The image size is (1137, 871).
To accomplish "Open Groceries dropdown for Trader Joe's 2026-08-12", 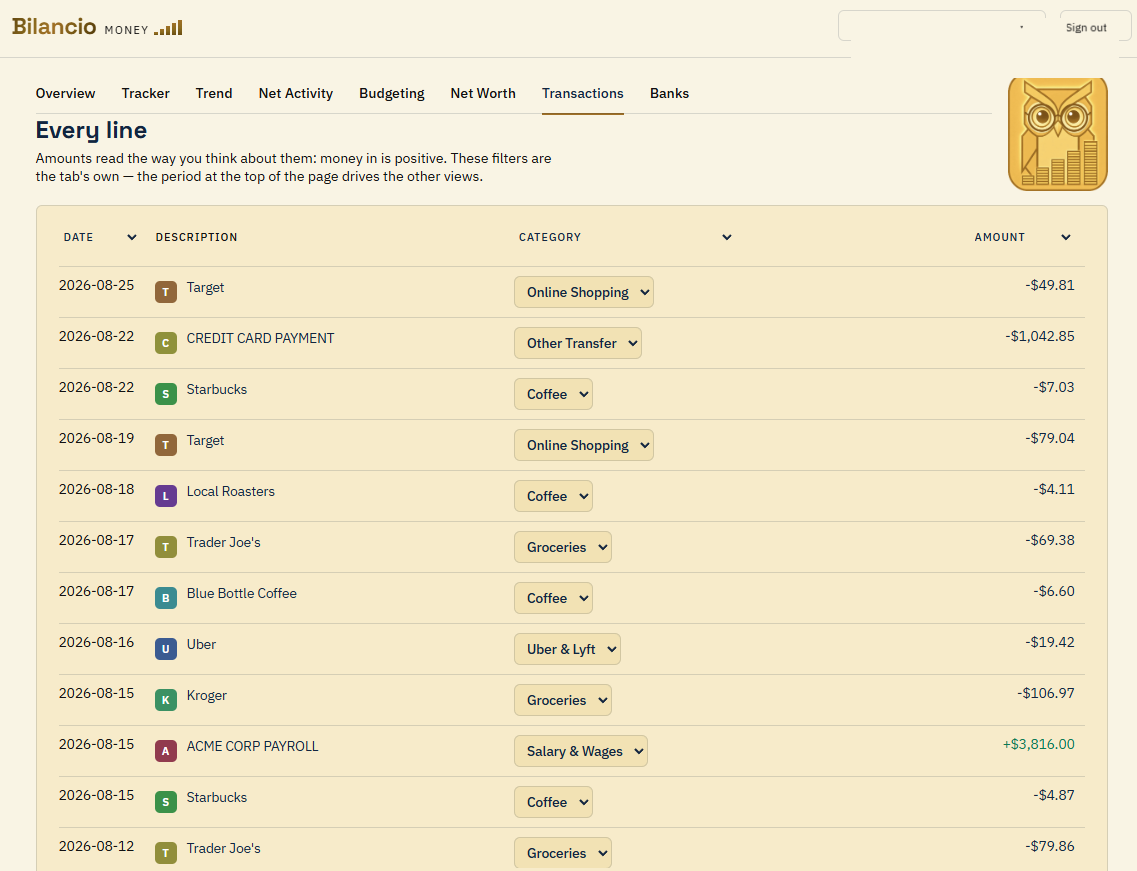I will tap(563, 853).
